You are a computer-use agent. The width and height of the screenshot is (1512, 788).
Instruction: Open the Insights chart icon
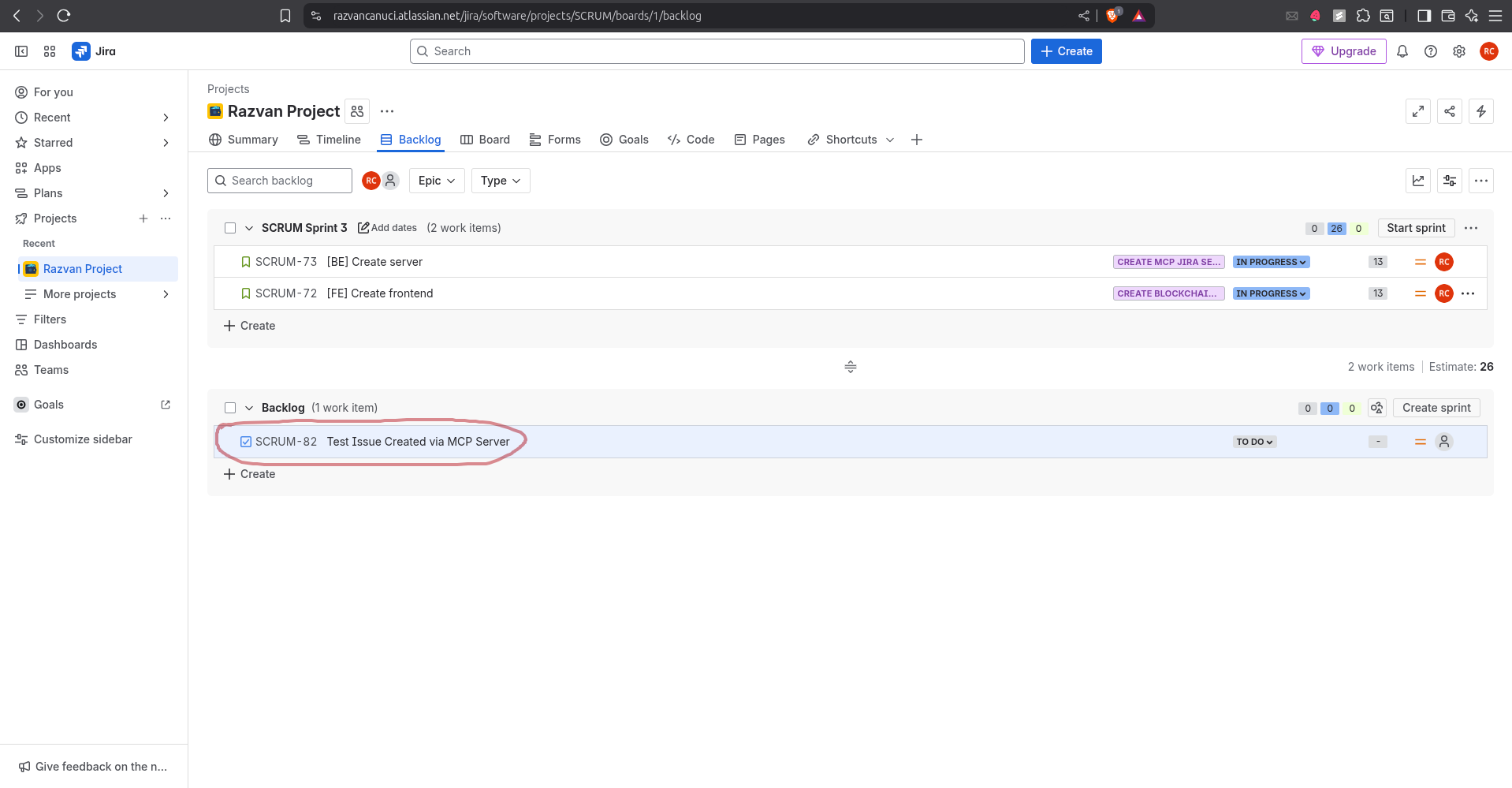(1417, 180)
